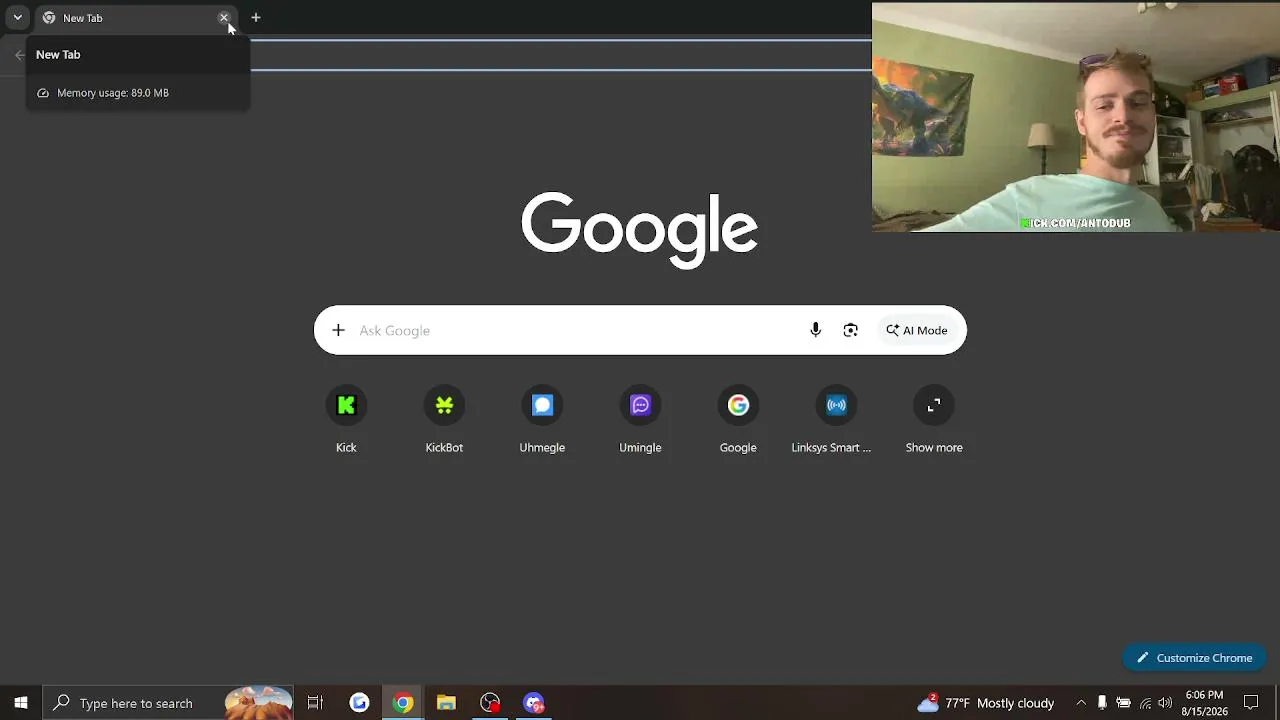Open Discord from the taskbar

click(534, 703)
